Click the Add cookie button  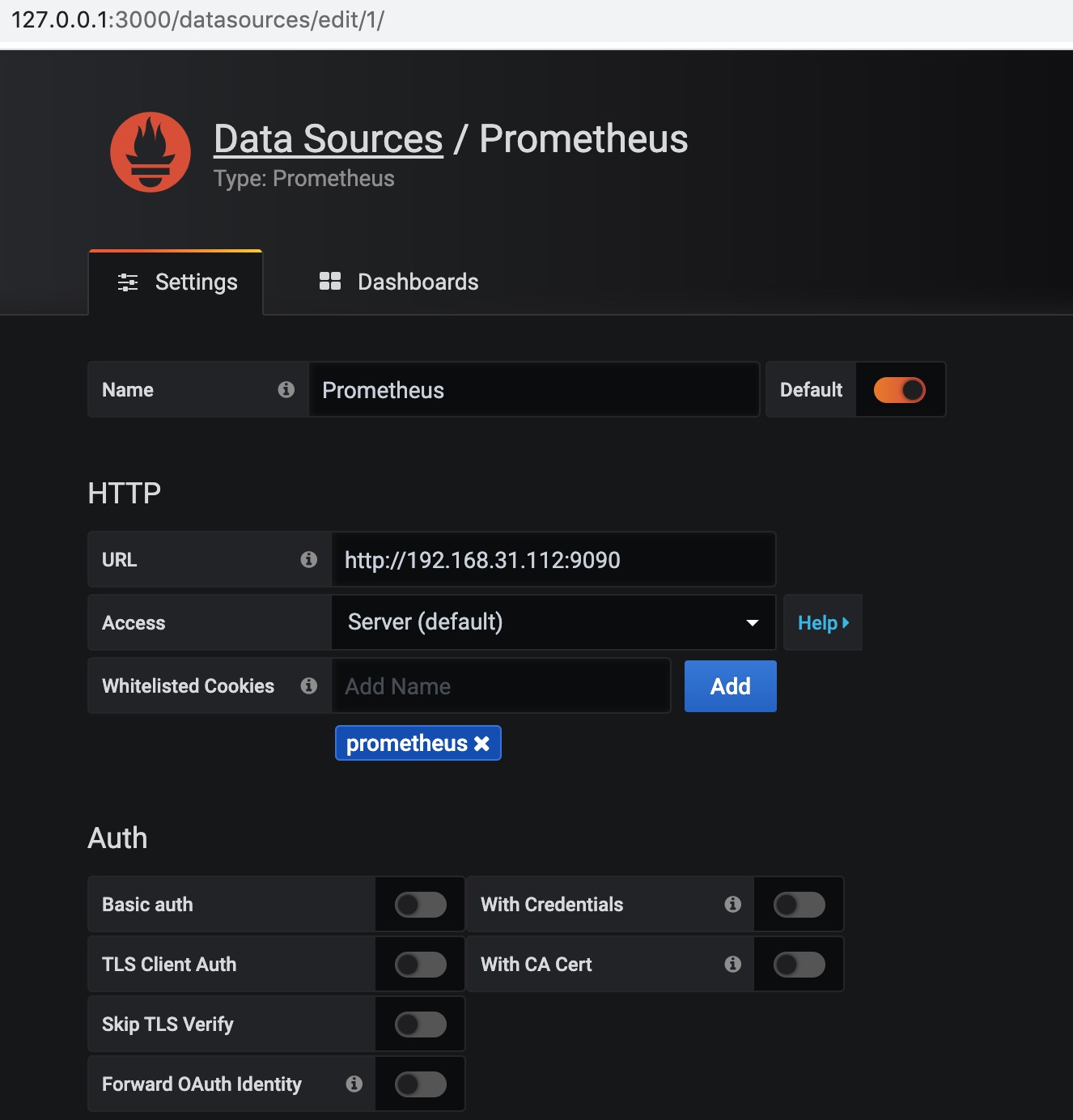click(x=731, y=686)
